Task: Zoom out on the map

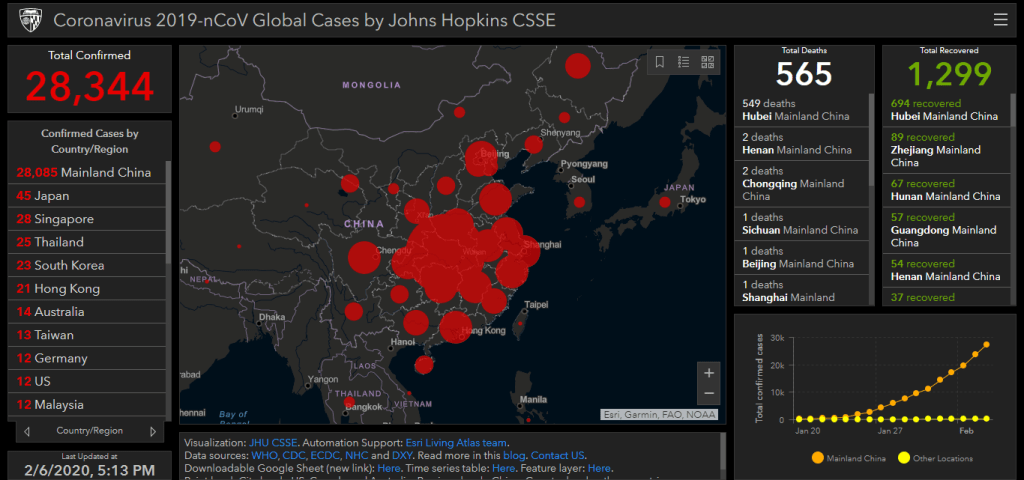Action: (709, 394)
